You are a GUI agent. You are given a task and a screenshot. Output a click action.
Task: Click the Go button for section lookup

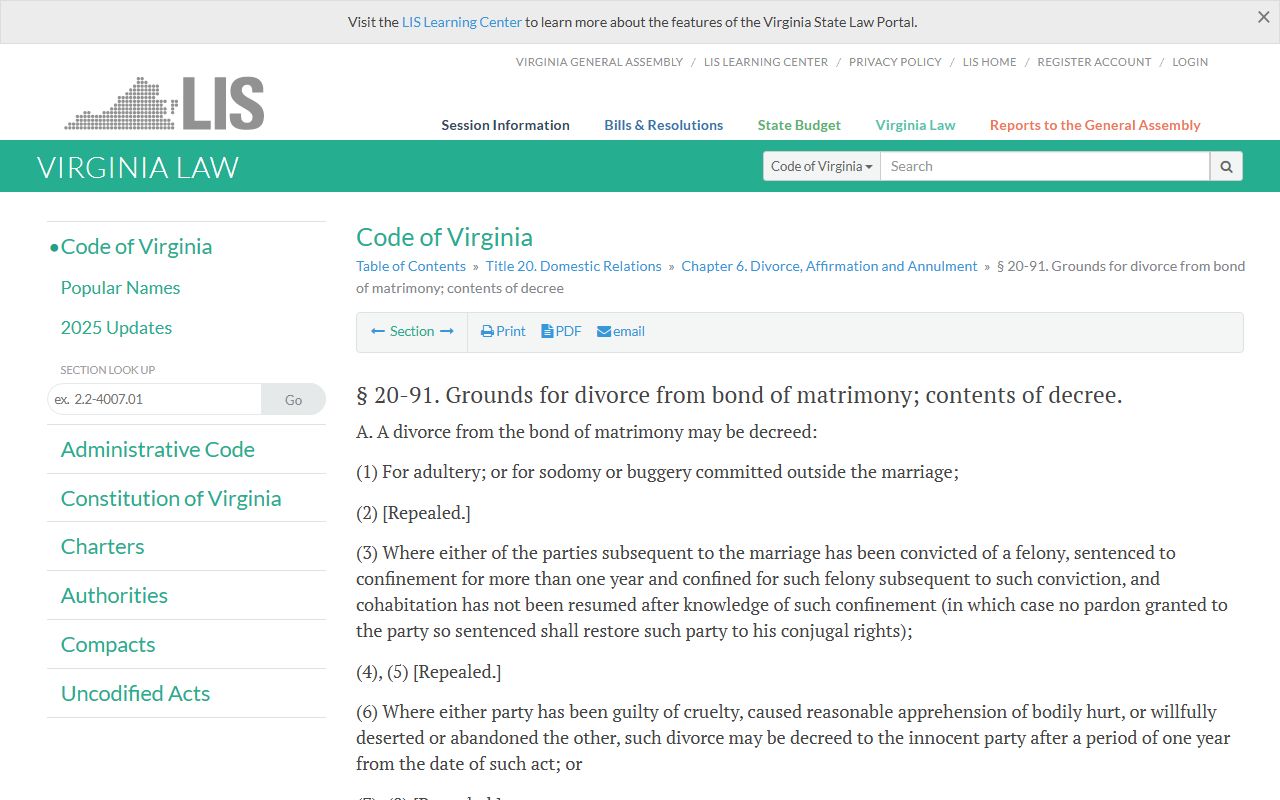tap(293, 399)
